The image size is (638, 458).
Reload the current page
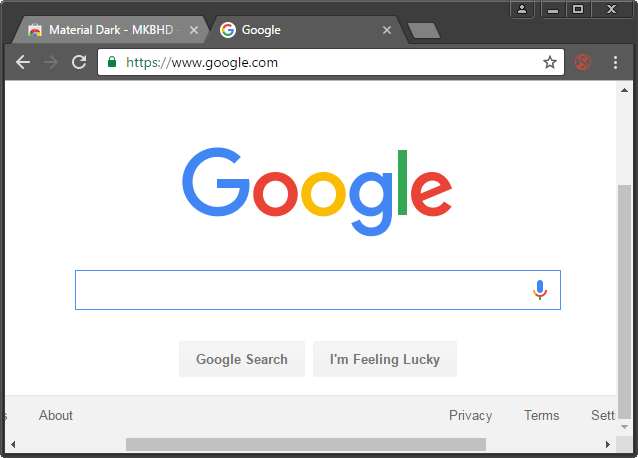pyautogui.click(x=79, y=62)
